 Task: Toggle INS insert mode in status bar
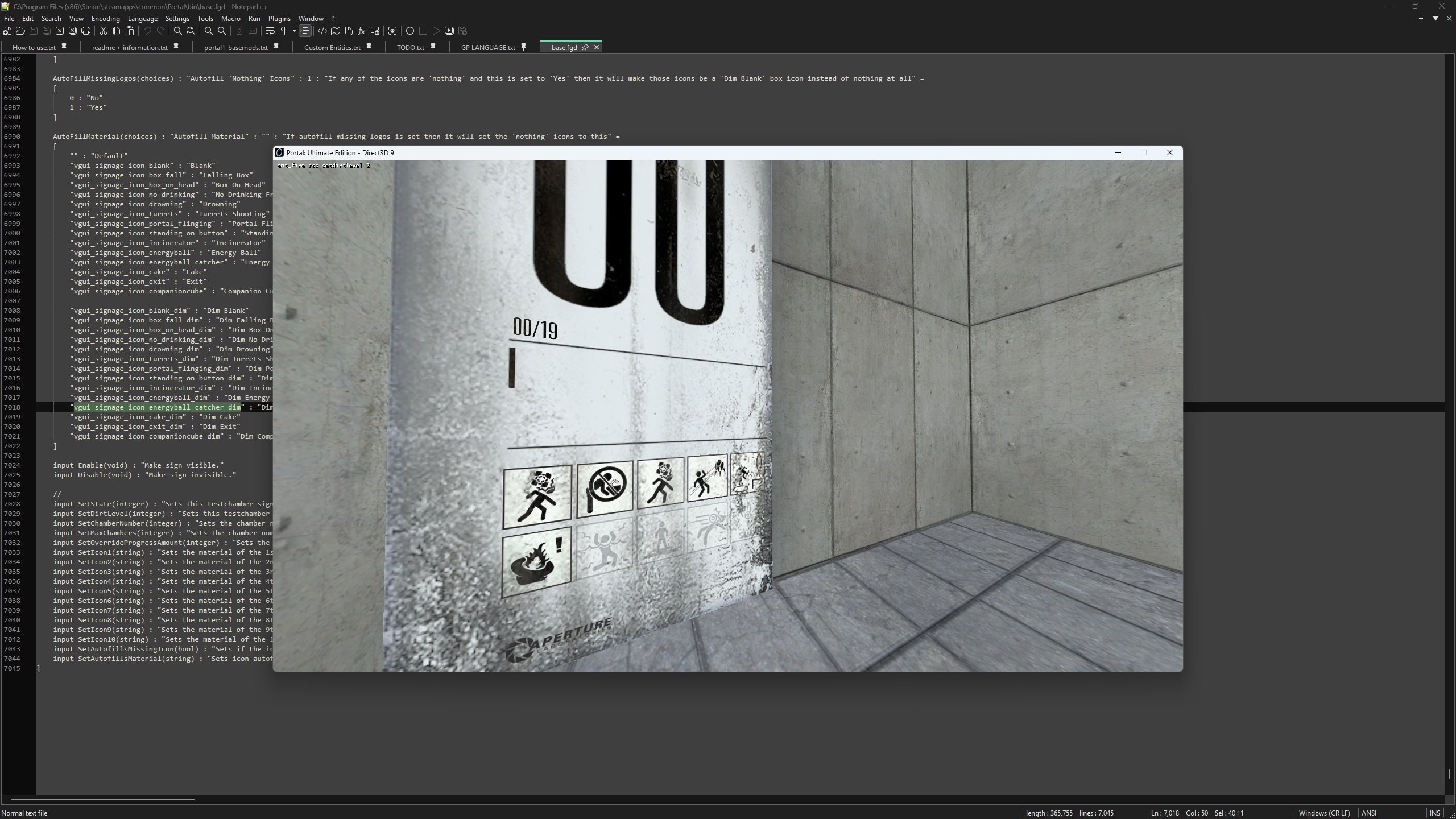click(x=1435, y=813)
